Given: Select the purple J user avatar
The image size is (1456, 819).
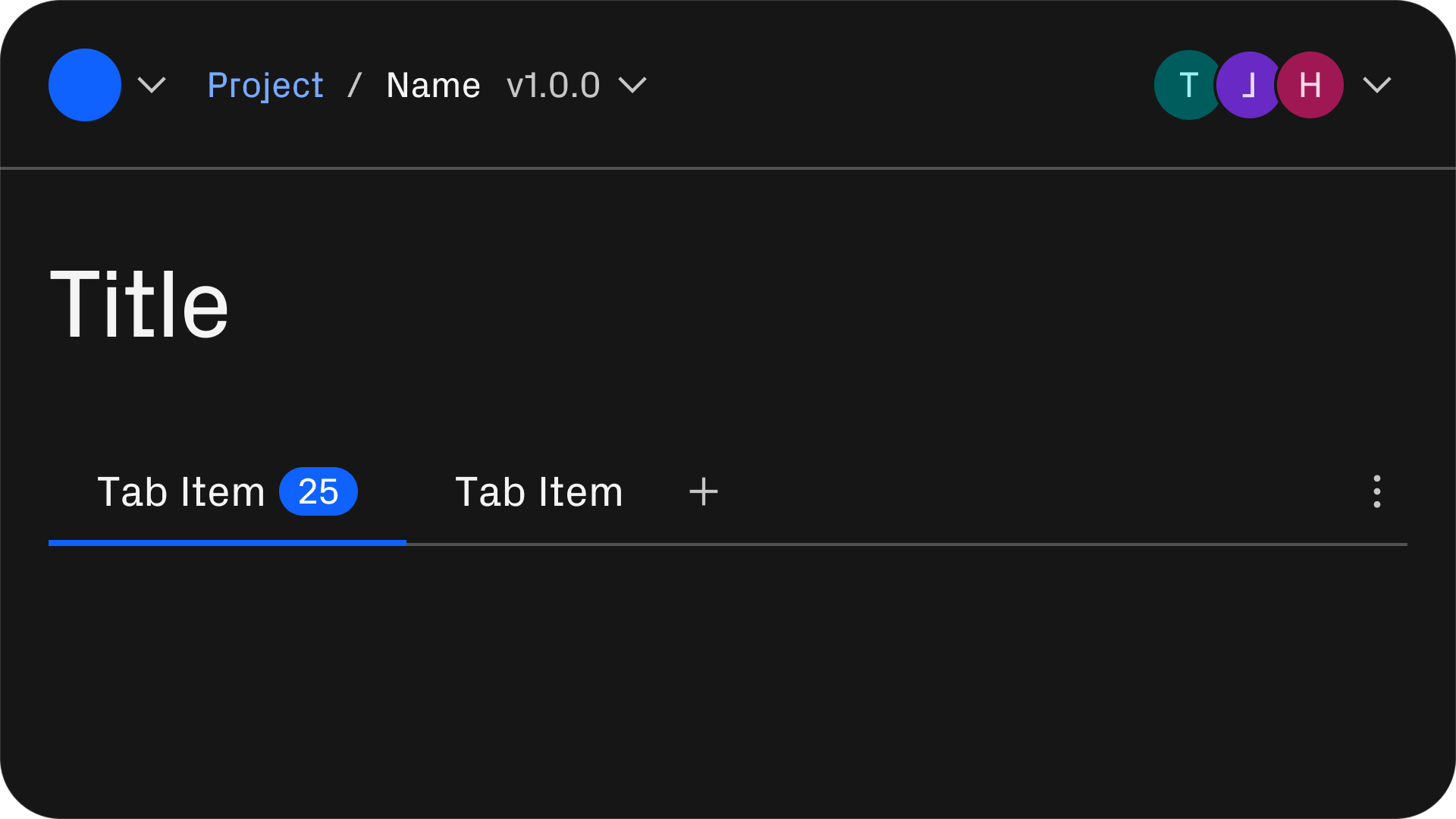Looking at the screenshot, I should click(1249, 85).
